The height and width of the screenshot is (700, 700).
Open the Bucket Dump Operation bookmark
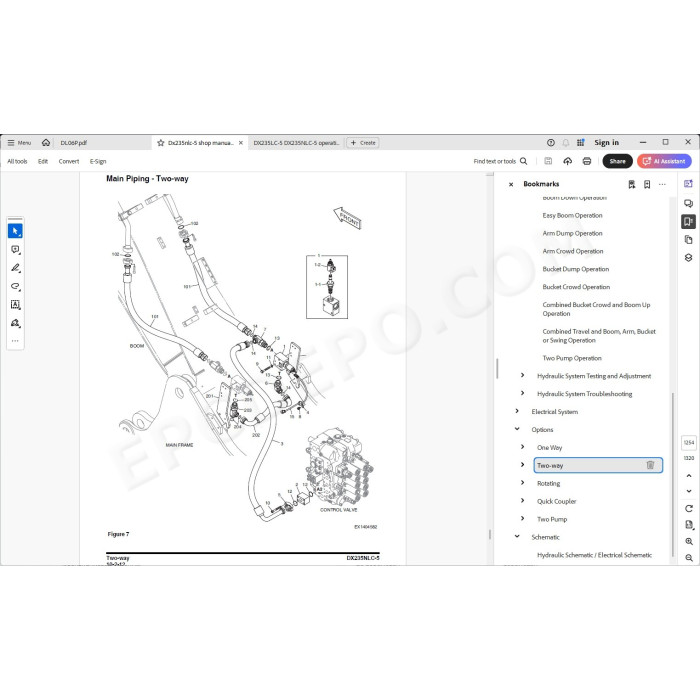576,269
